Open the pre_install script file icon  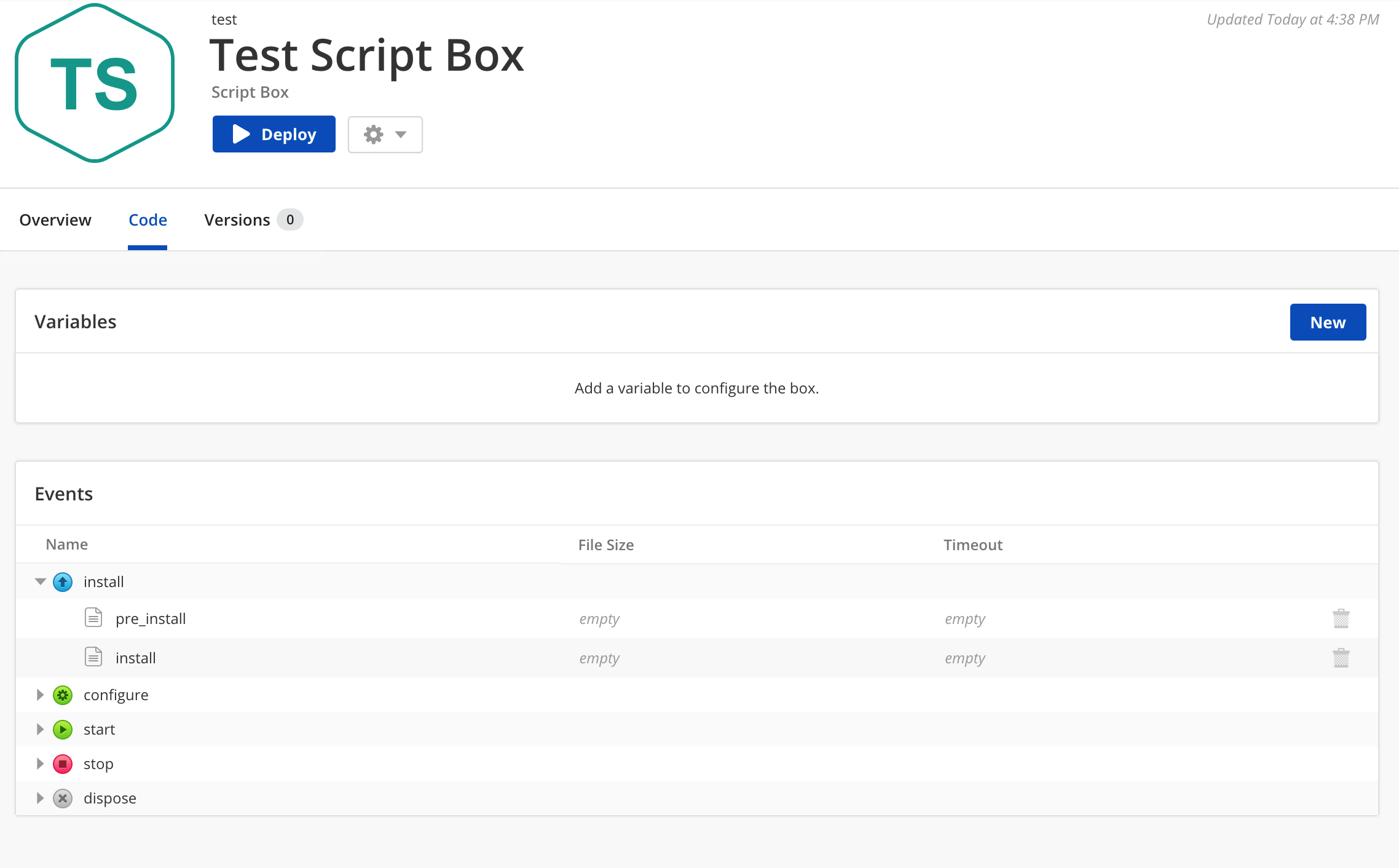click(93, 617)
